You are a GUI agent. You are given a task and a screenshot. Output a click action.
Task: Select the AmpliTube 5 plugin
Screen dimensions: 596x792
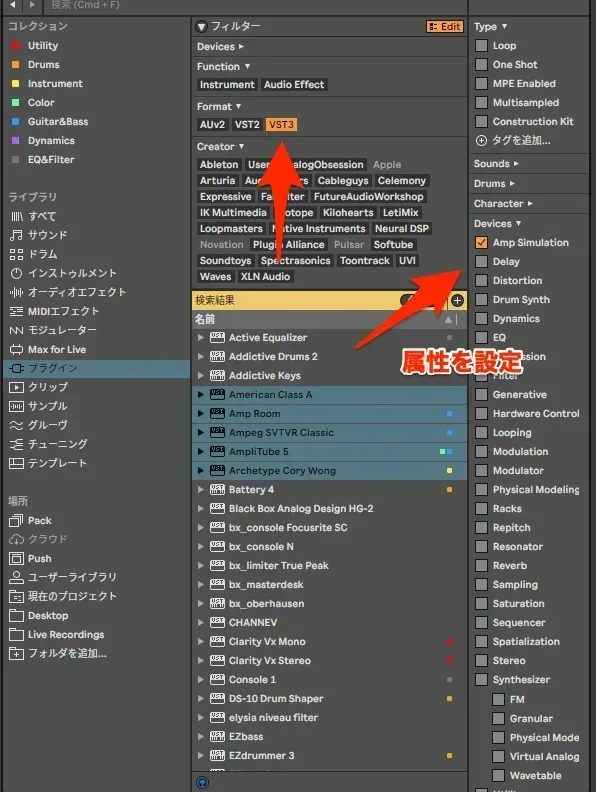[329, 452]
